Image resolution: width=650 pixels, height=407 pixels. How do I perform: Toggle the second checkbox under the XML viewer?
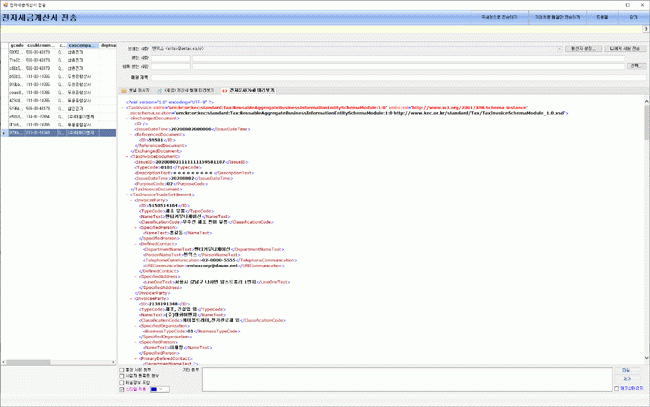point(122,376)
